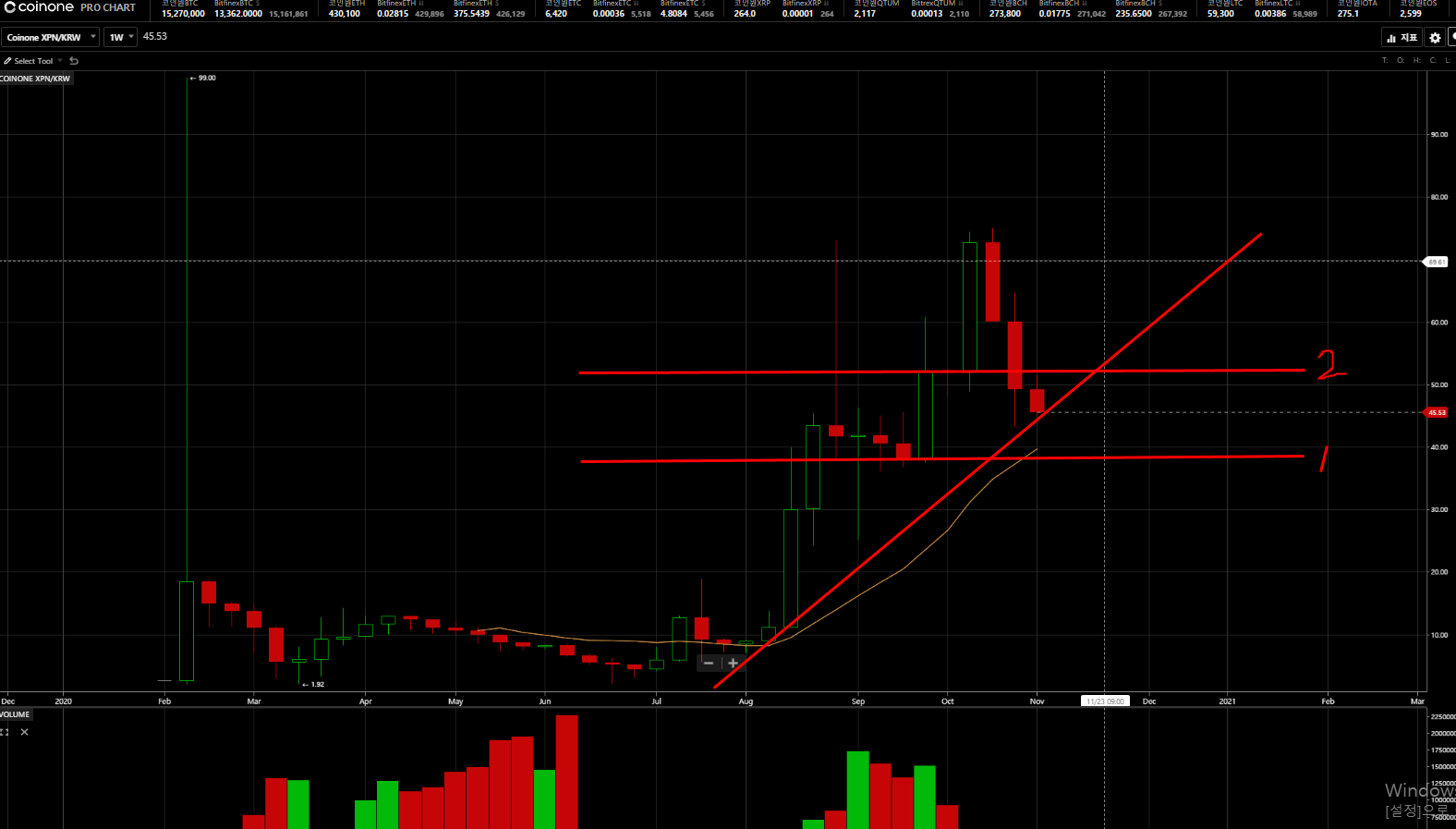Select the Bitfinex ETH dollar price 375.5439
Viewport: 1456px width, 829px height.
click(471, 14)
